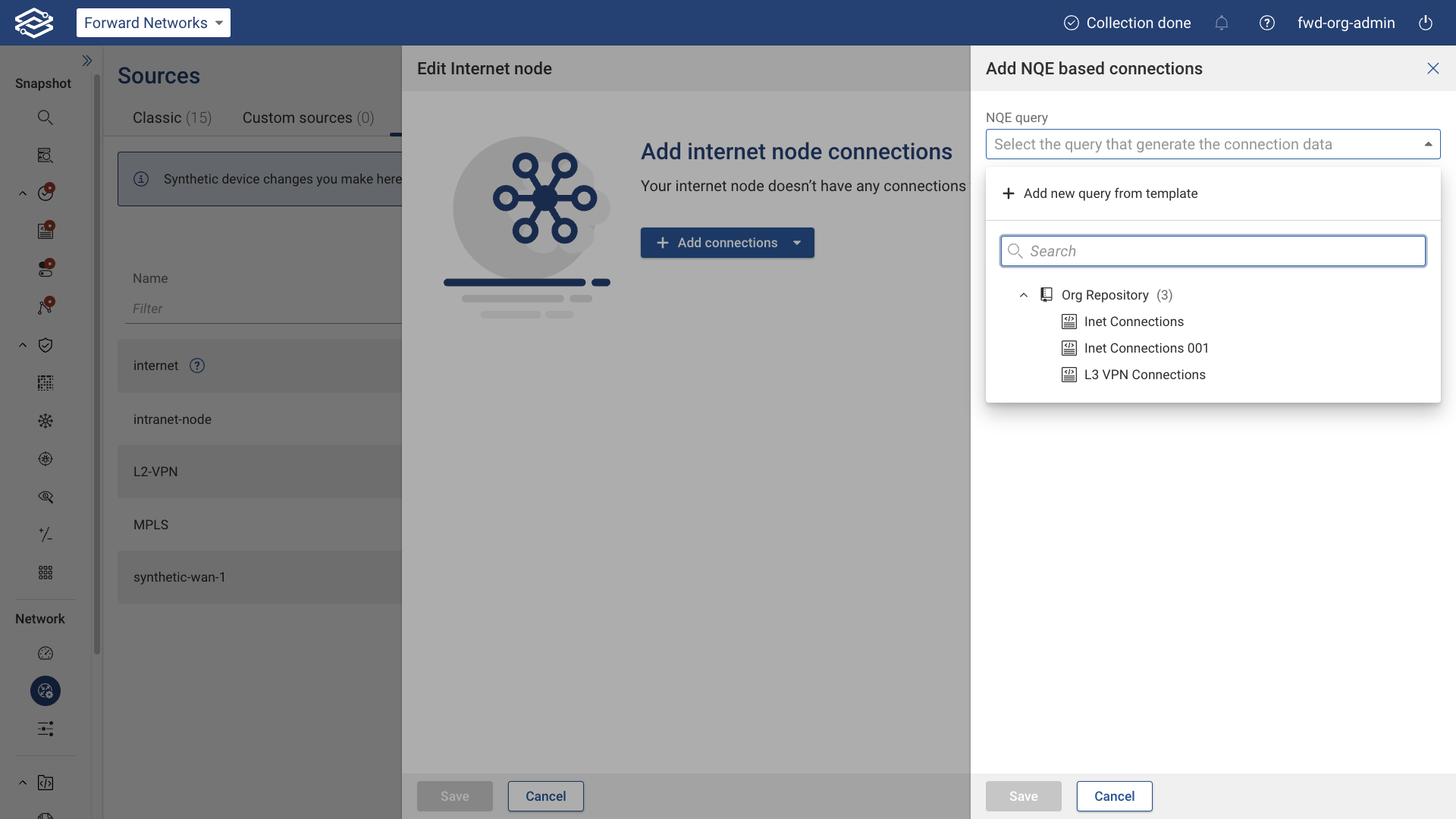Screen dimensions: 1456x819
Task: Open the Snapshot search tool
Action: (x=45, y=118)
